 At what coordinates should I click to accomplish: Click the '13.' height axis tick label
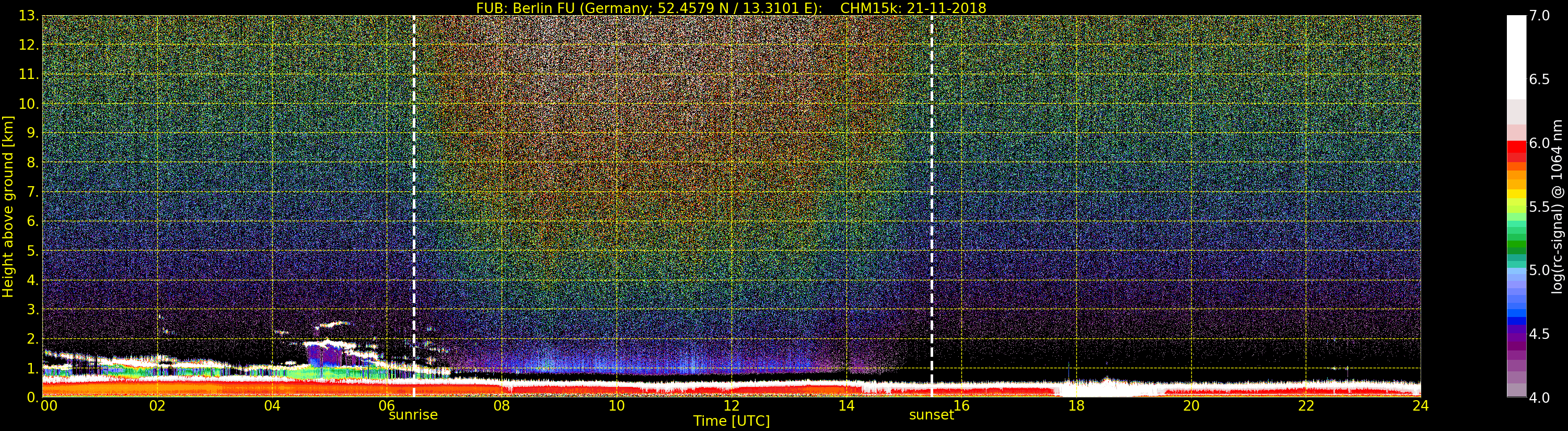click(x=29, y=16)
